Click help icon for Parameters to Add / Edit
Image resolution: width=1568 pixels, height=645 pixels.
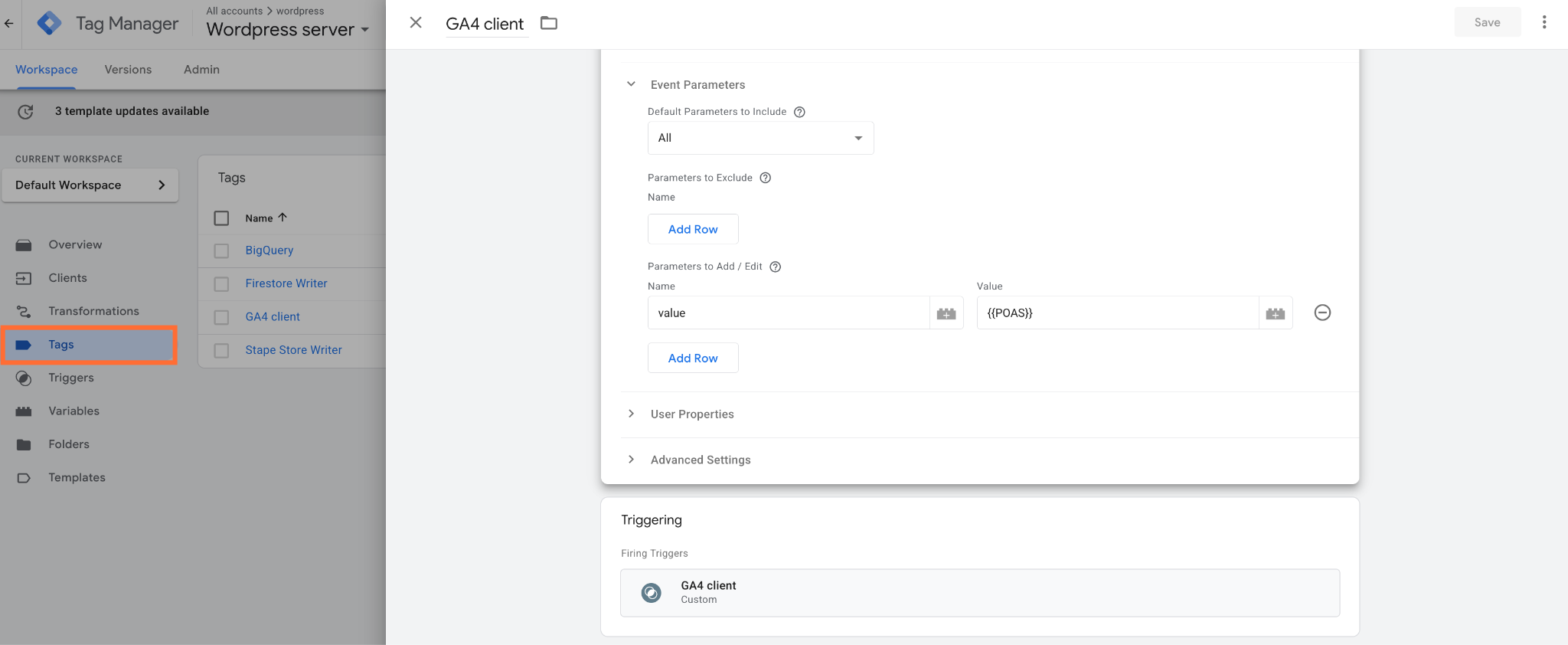tap(775, 267)
